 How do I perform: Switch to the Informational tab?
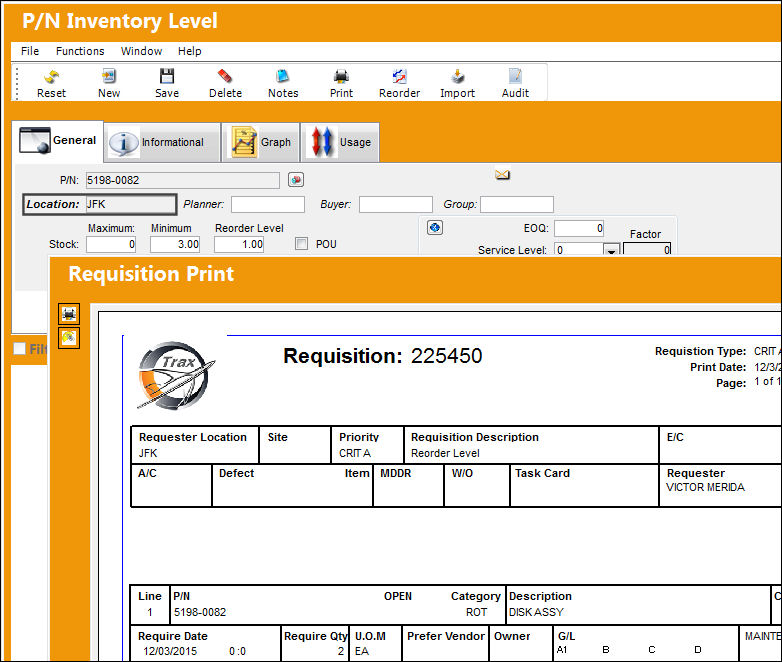coord(163,142)
